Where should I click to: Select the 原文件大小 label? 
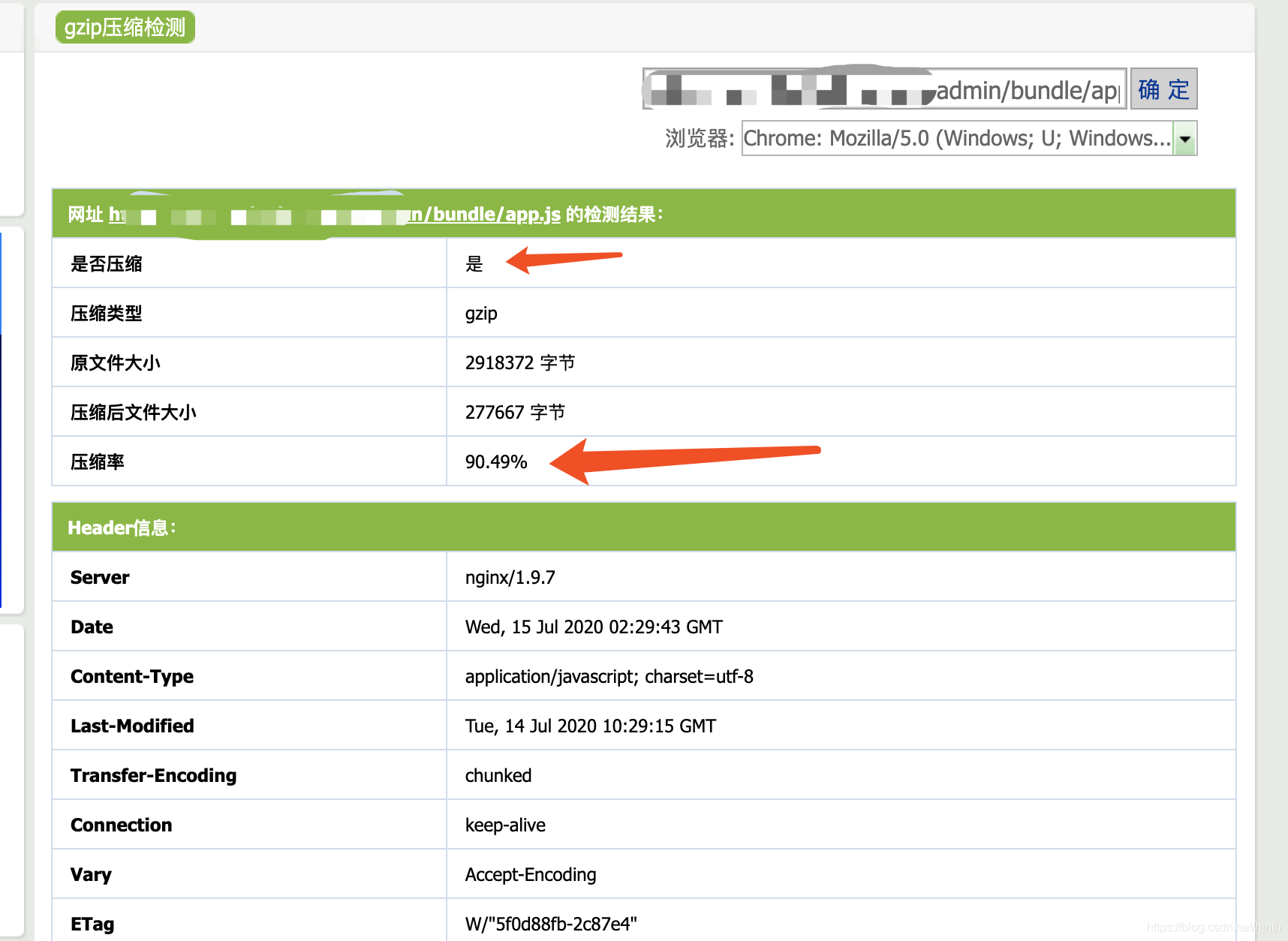116,363
